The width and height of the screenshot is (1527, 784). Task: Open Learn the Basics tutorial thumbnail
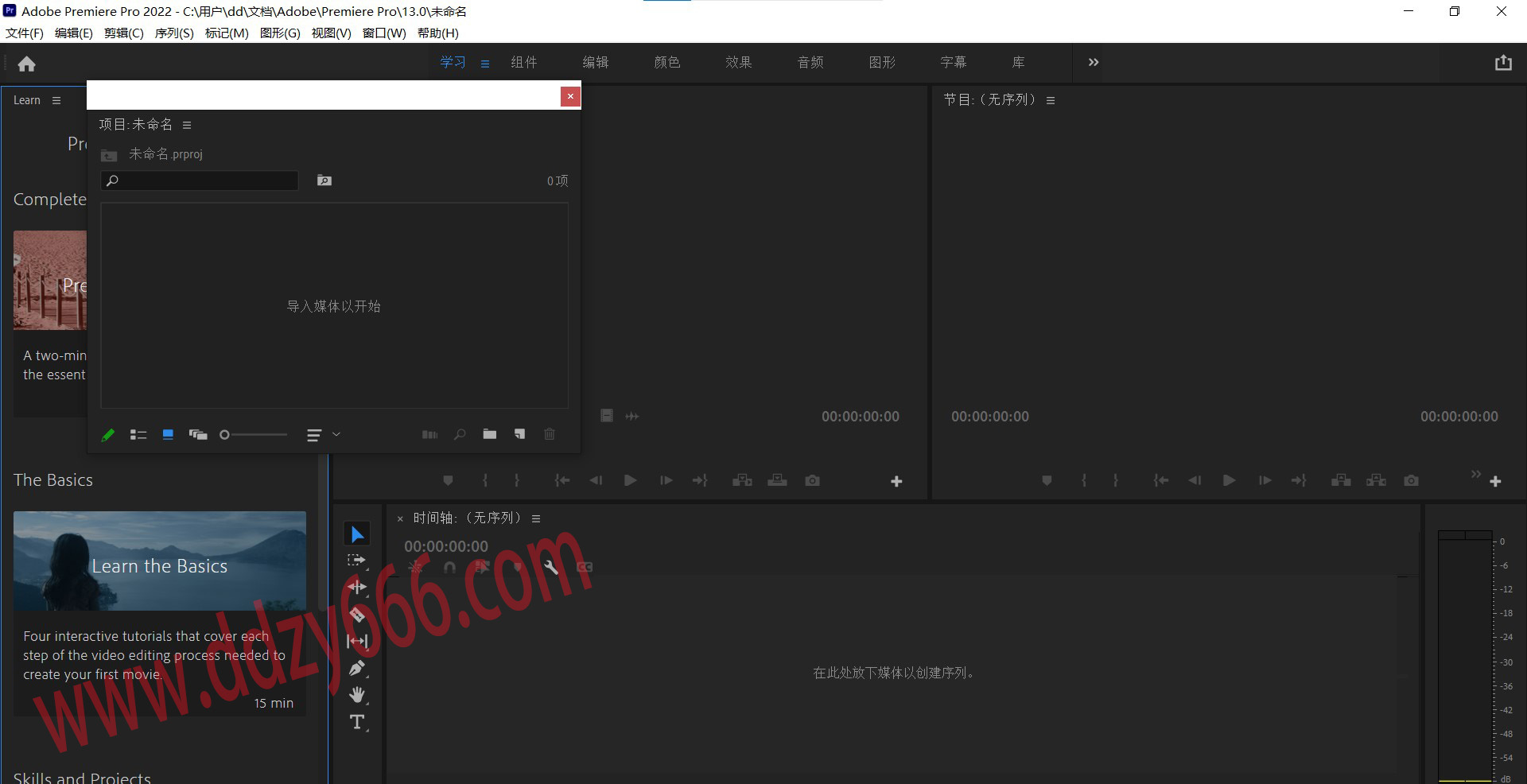[160, 561]
